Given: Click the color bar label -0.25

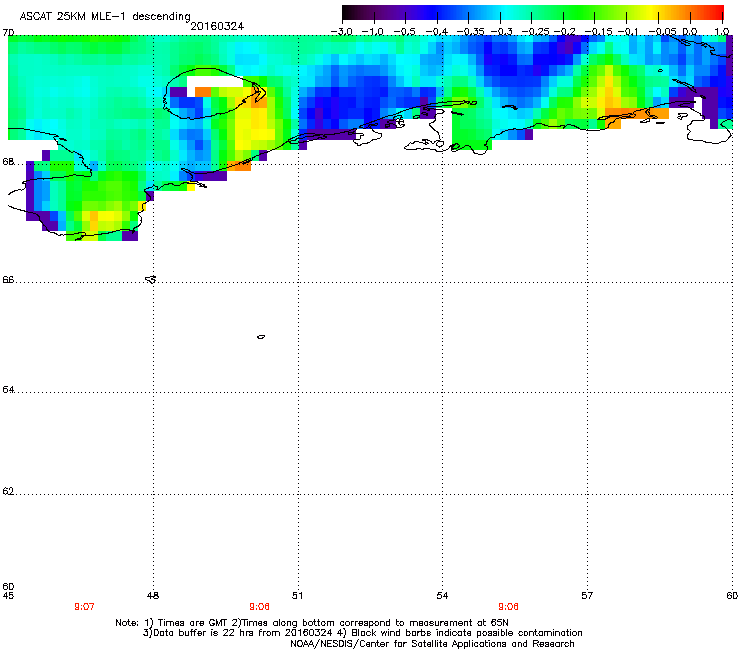Looking at the screenshot, I should click(x=535, y=31).
